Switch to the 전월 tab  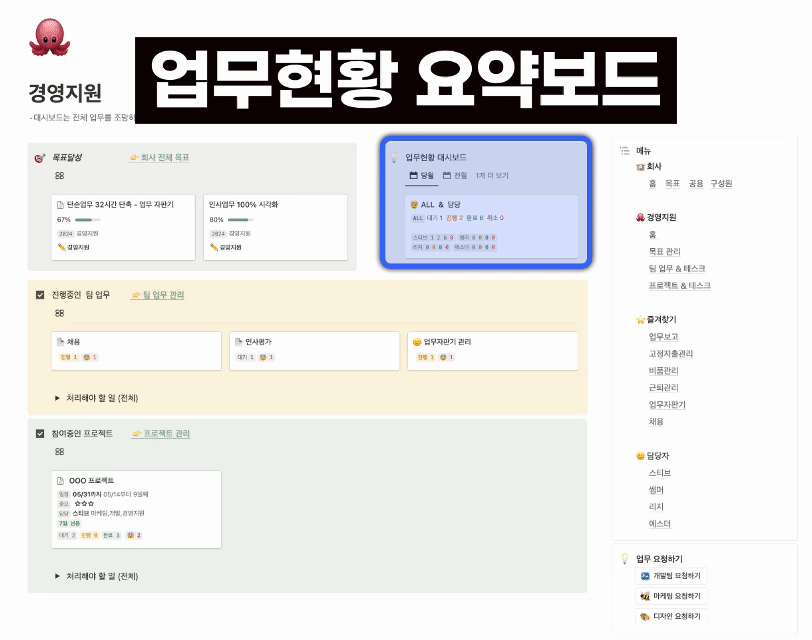click(455, 176)
